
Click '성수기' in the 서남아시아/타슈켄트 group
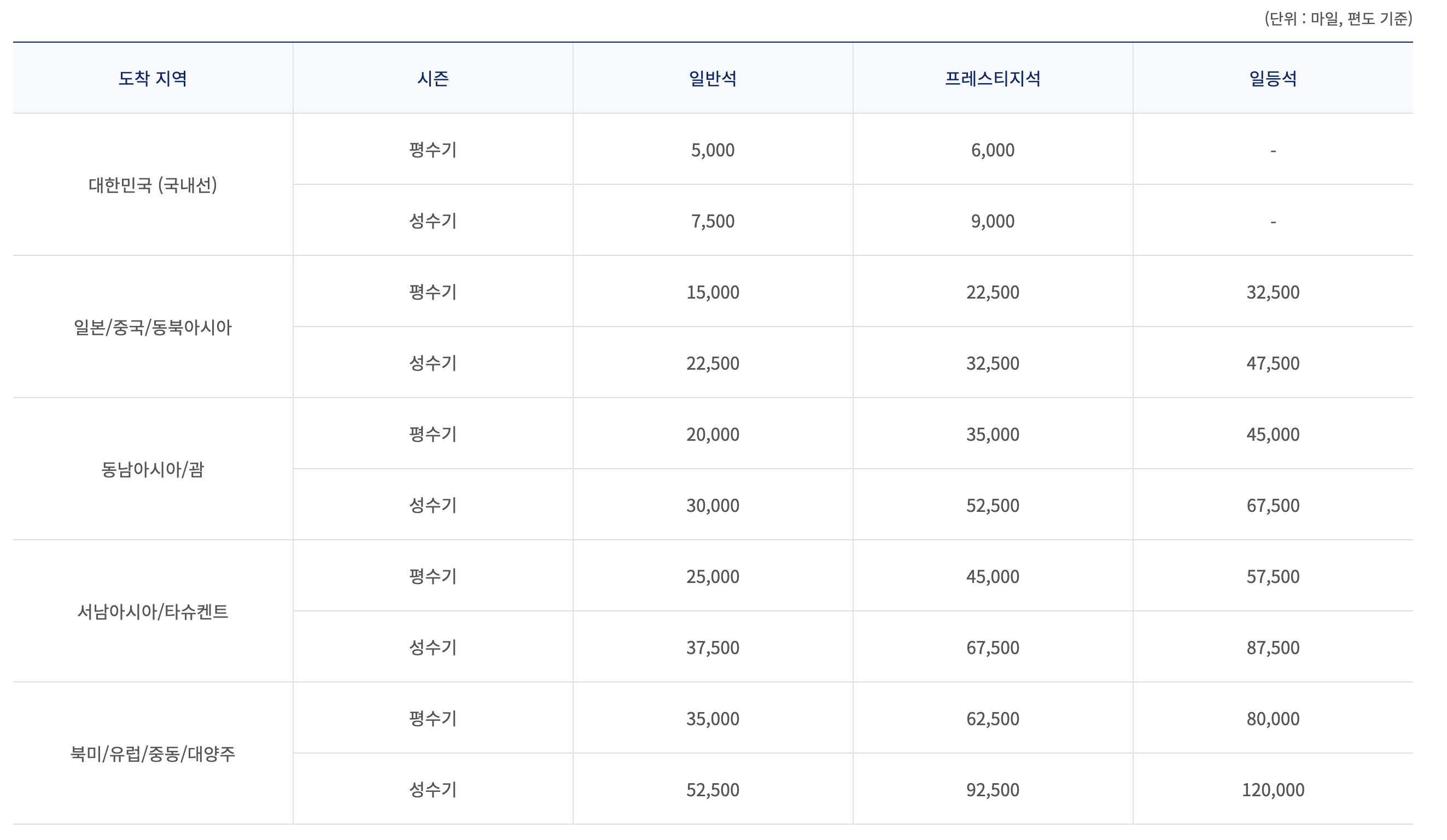click(434, 648)
